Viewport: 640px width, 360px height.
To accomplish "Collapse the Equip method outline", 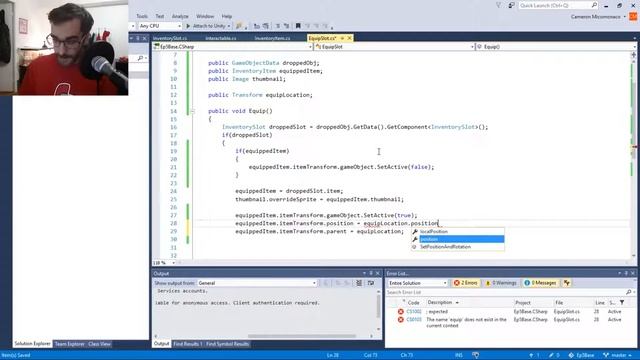I will [x=192, y=111].
